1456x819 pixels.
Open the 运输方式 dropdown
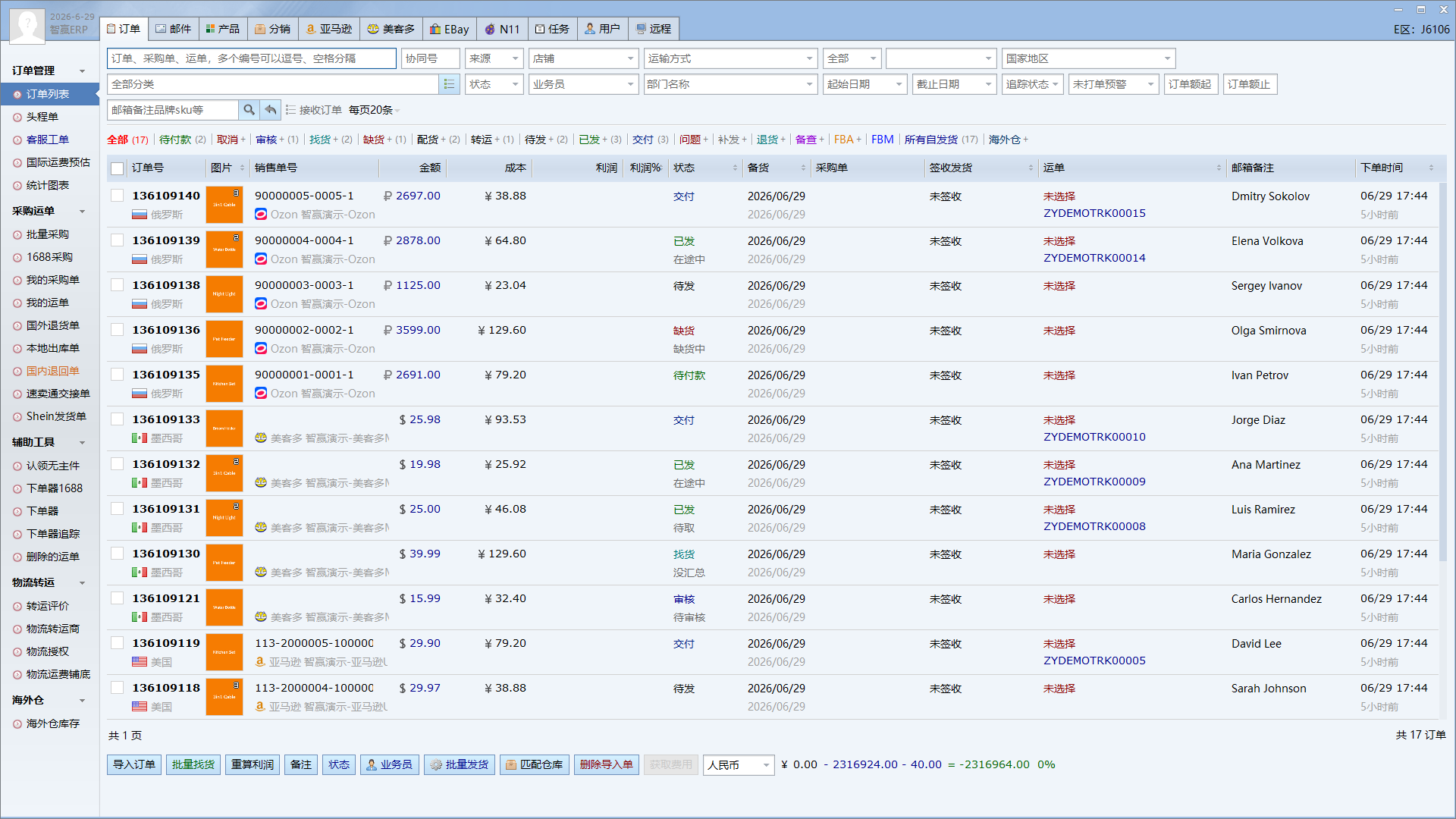[x=730, y=58]
